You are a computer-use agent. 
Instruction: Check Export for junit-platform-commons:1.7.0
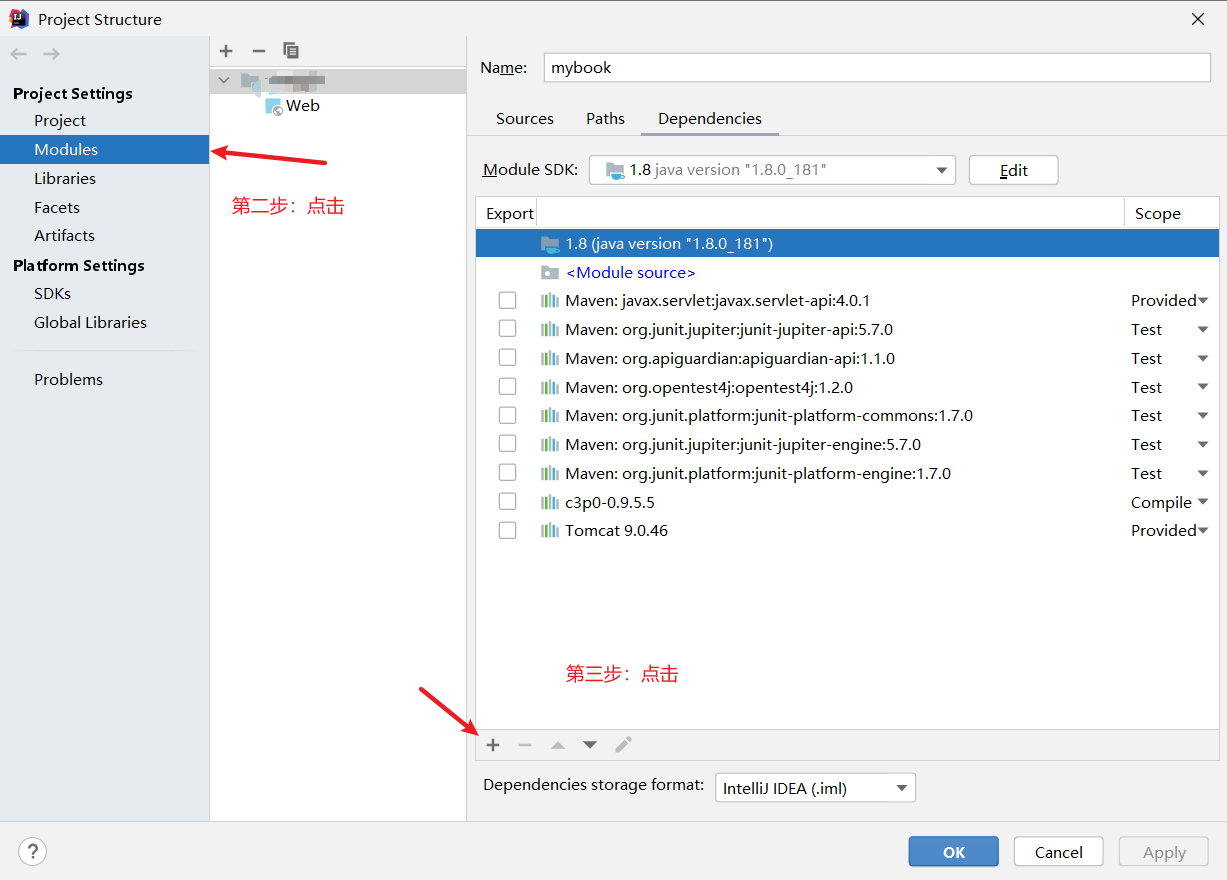(508, 415)
